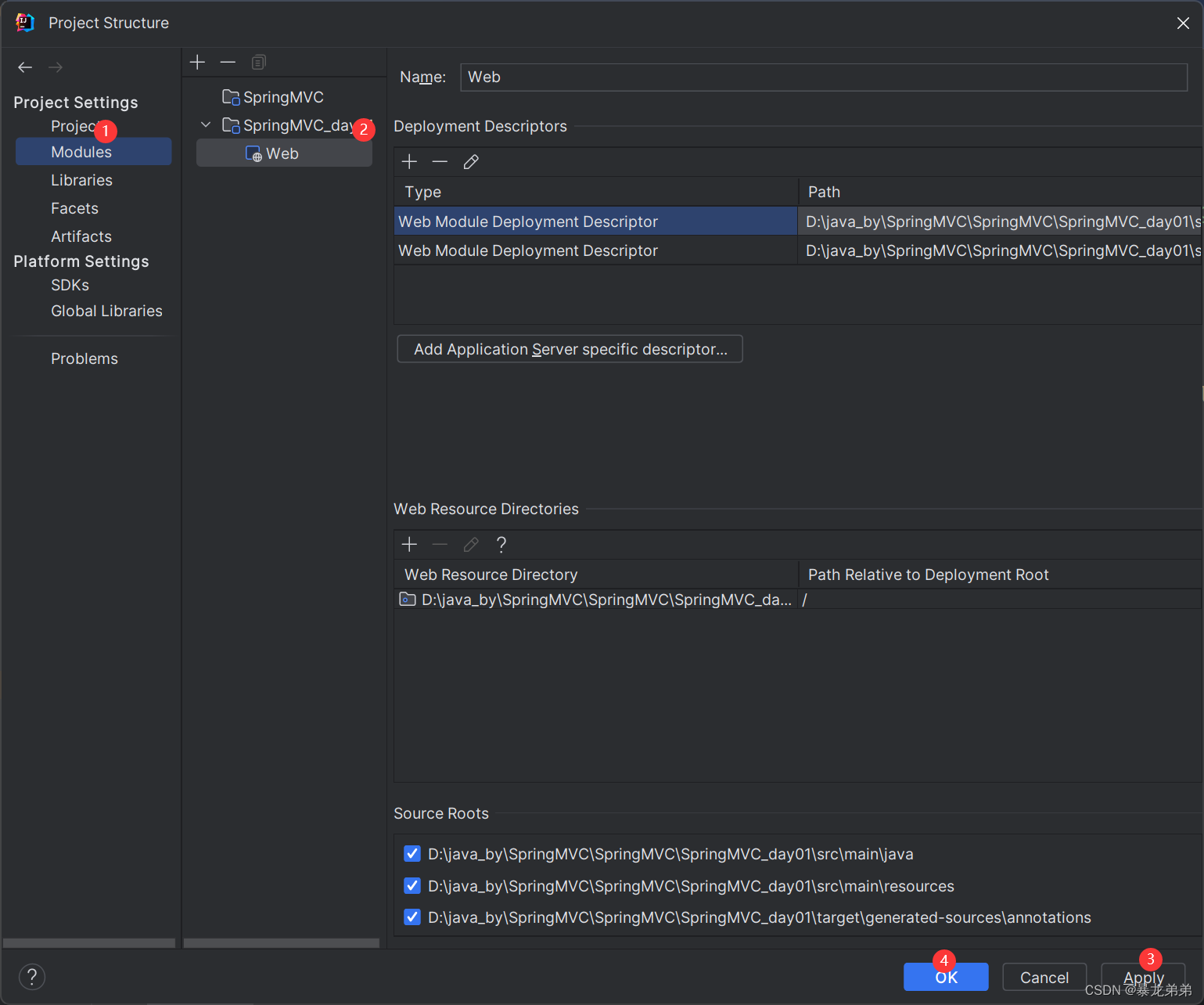Click Path column header in descriptors table
Image resolution: width=1204 pixels, height=1005 pixels.
(1000, 192)
